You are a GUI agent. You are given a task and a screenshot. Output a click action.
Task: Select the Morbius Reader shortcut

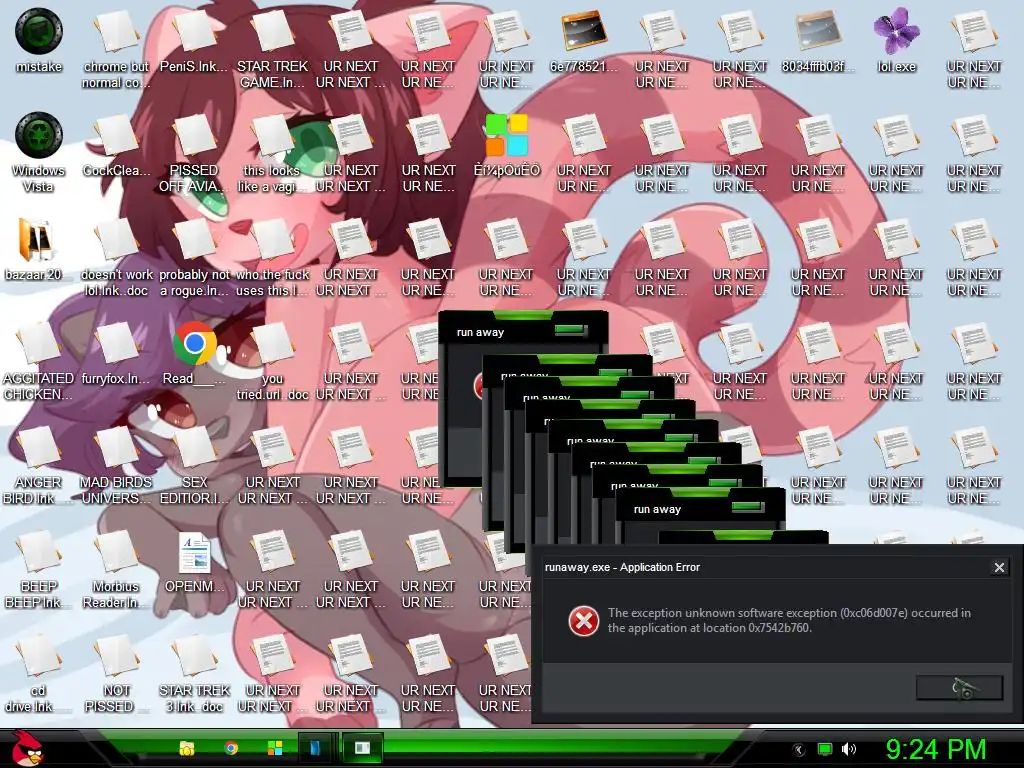click(x=116, y=569)
